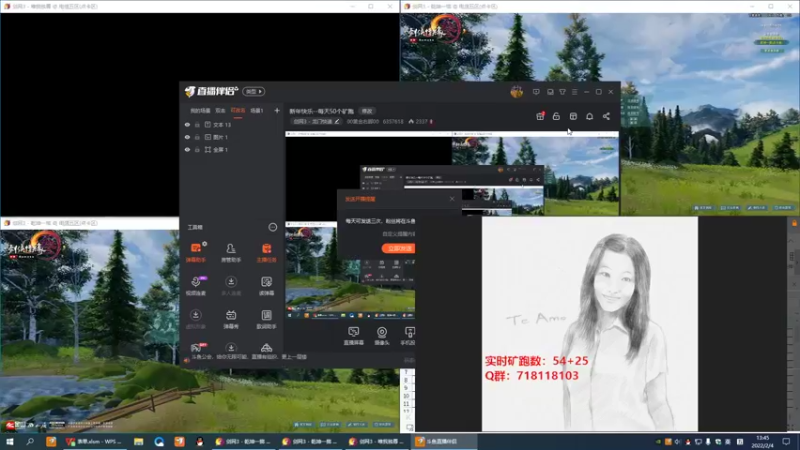Open the message icon in the title bar
Viewport: 800px width, 450px height.
(536, 92)
